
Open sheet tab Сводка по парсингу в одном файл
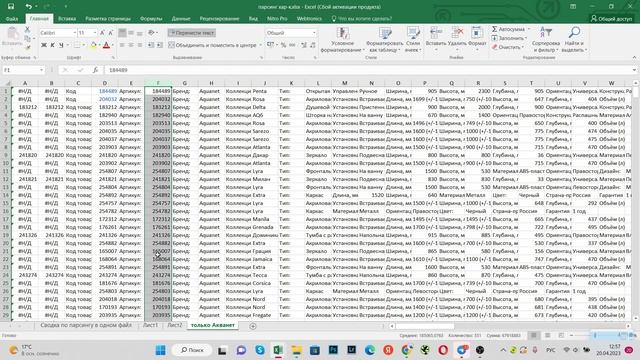tap(86, 325)
